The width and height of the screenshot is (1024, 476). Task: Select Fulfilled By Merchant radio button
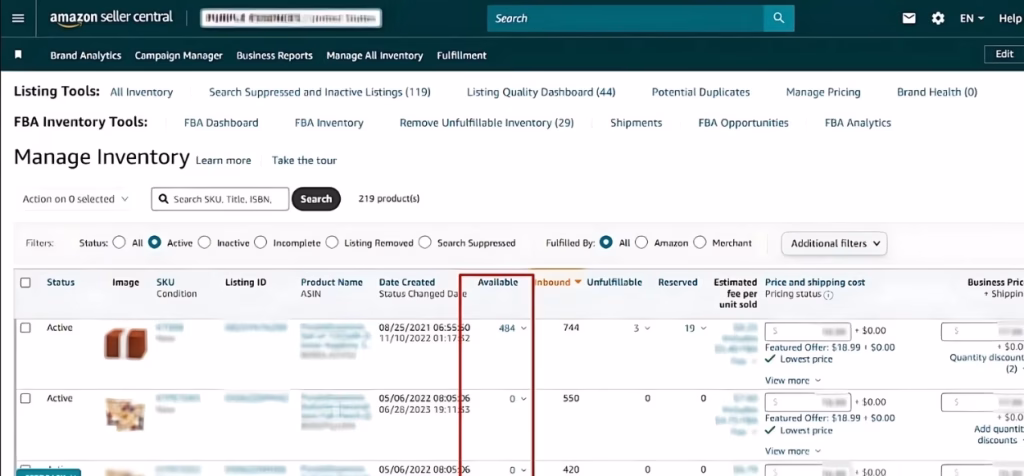(x=699, y=242)
